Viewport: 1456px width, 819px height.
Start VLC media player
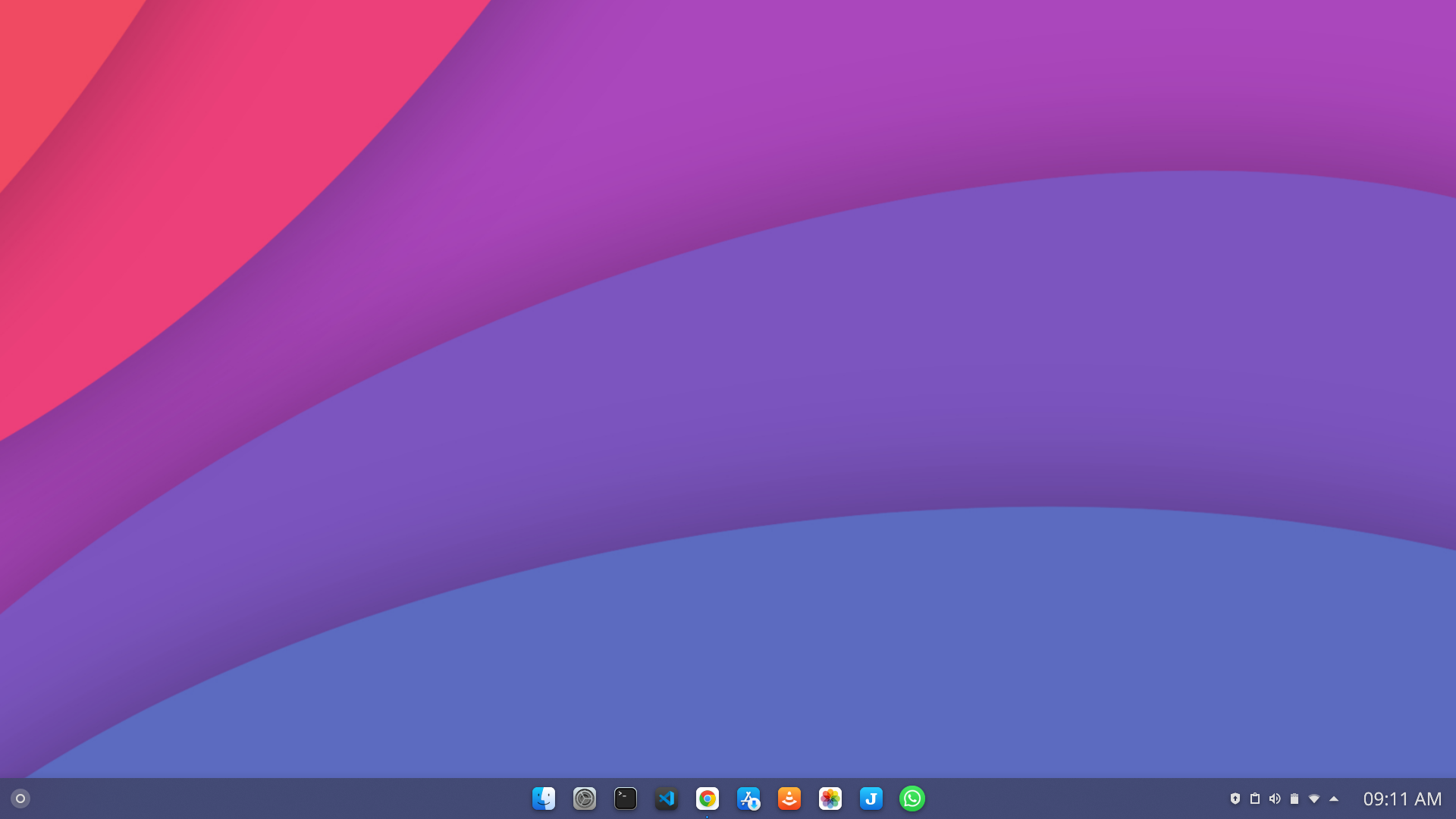789,798
